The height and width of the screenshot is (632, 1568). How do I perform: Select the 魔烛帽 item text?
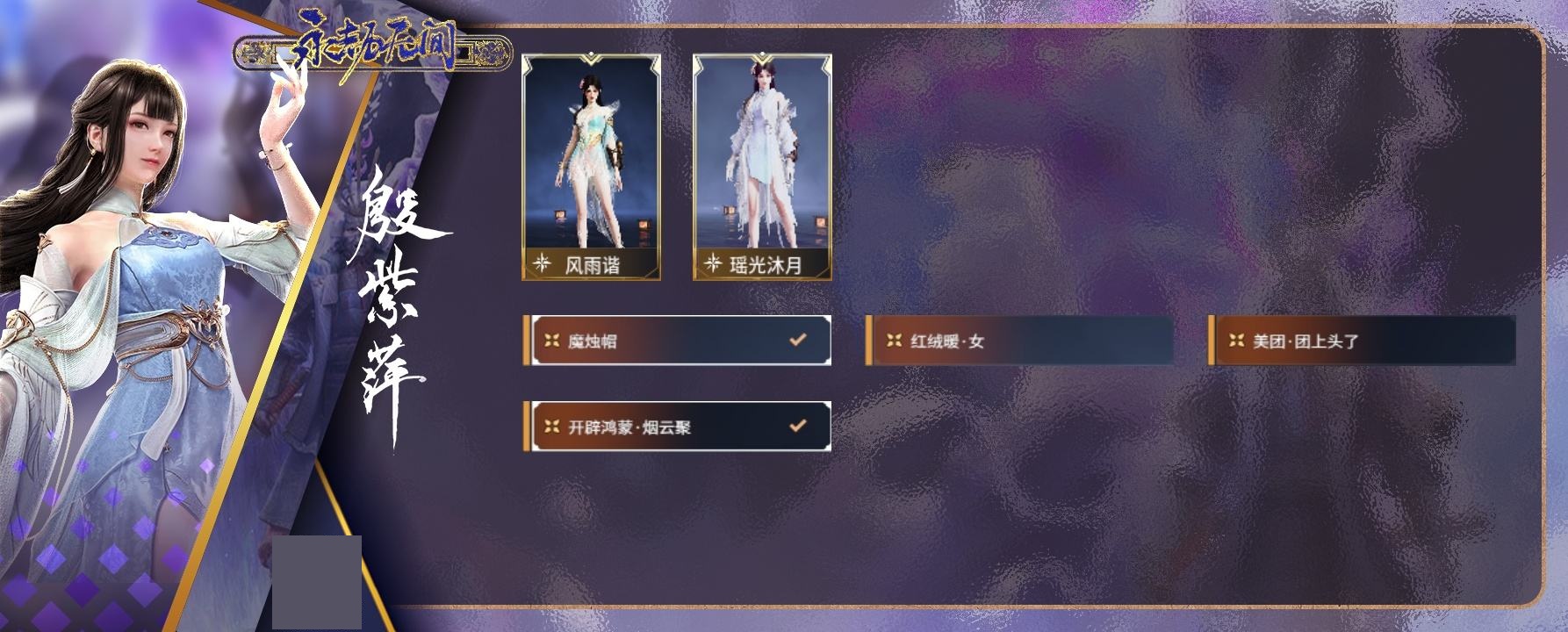[593, 341]
